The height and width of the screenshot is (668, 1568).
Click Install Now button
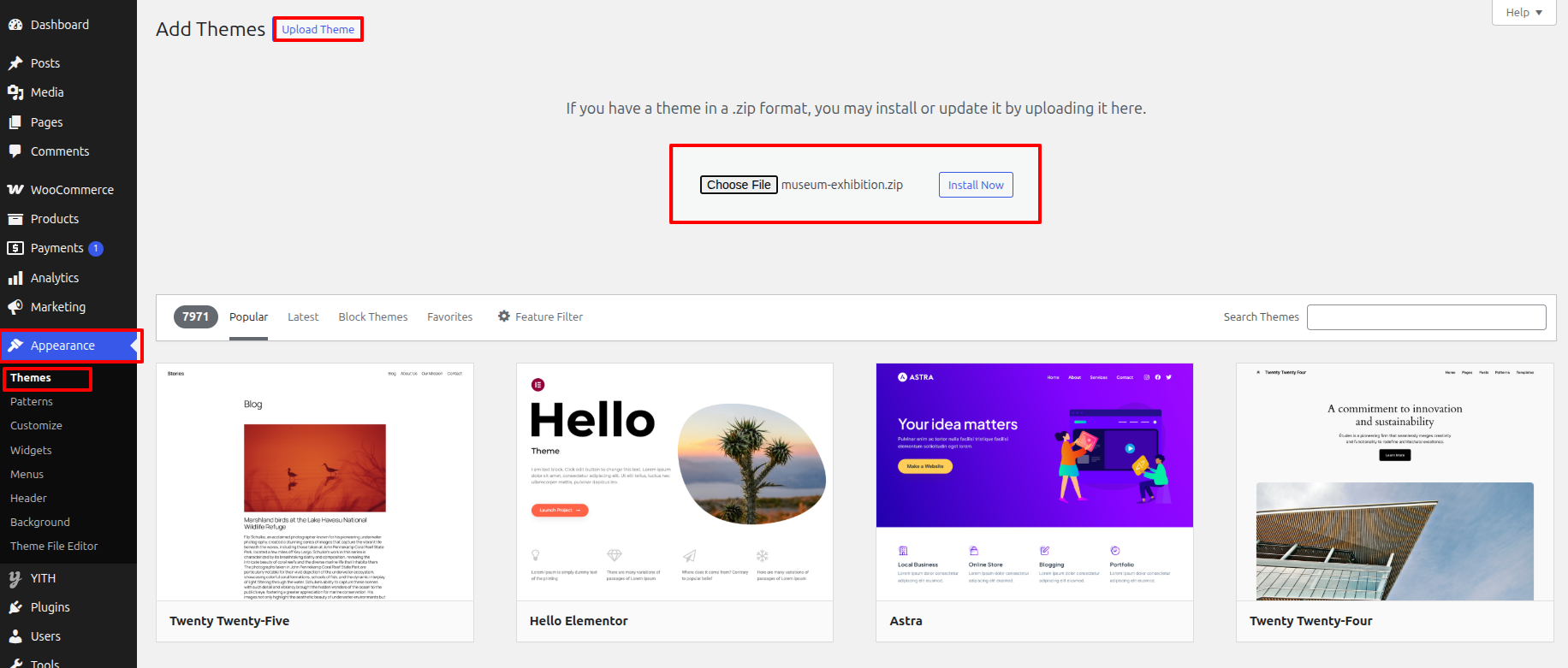976,185
